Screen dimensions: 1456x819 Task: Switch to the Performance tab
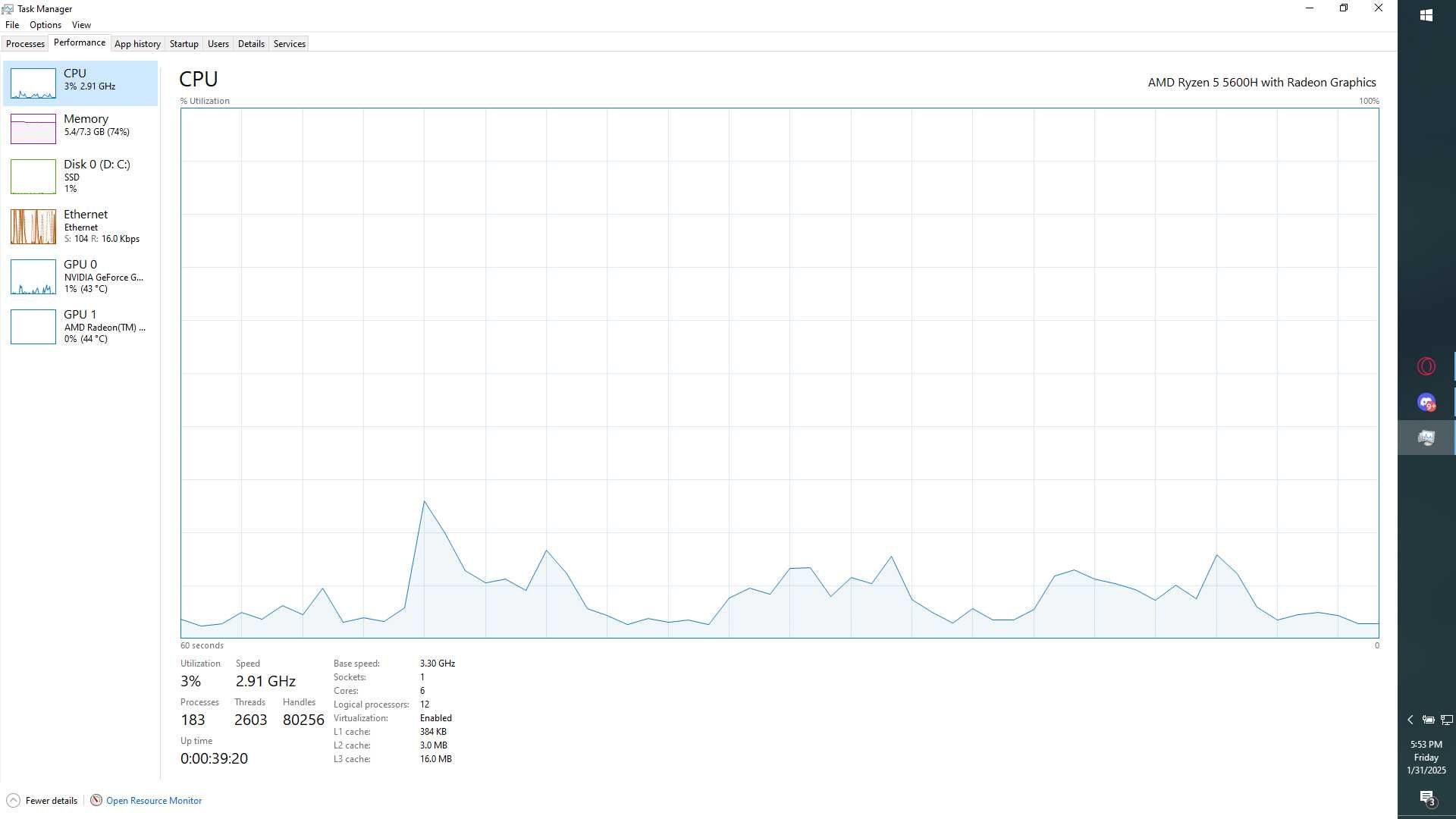(x=80, y=43)
